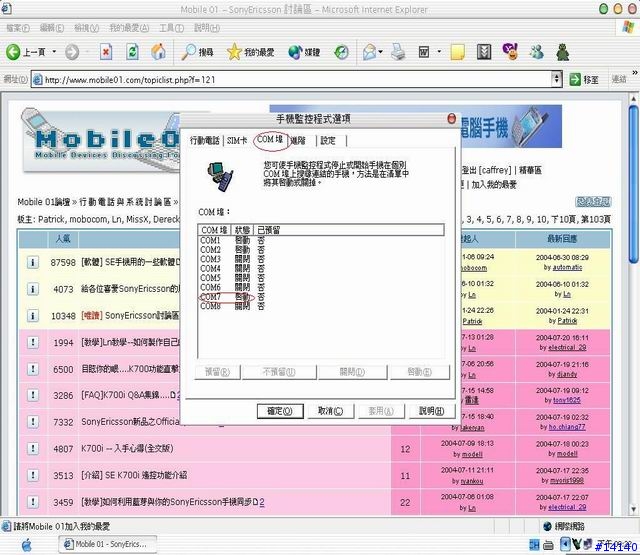Click the vertical page scrollbar thumb
This screenshot has height=555, width=640.
point(633,184)
